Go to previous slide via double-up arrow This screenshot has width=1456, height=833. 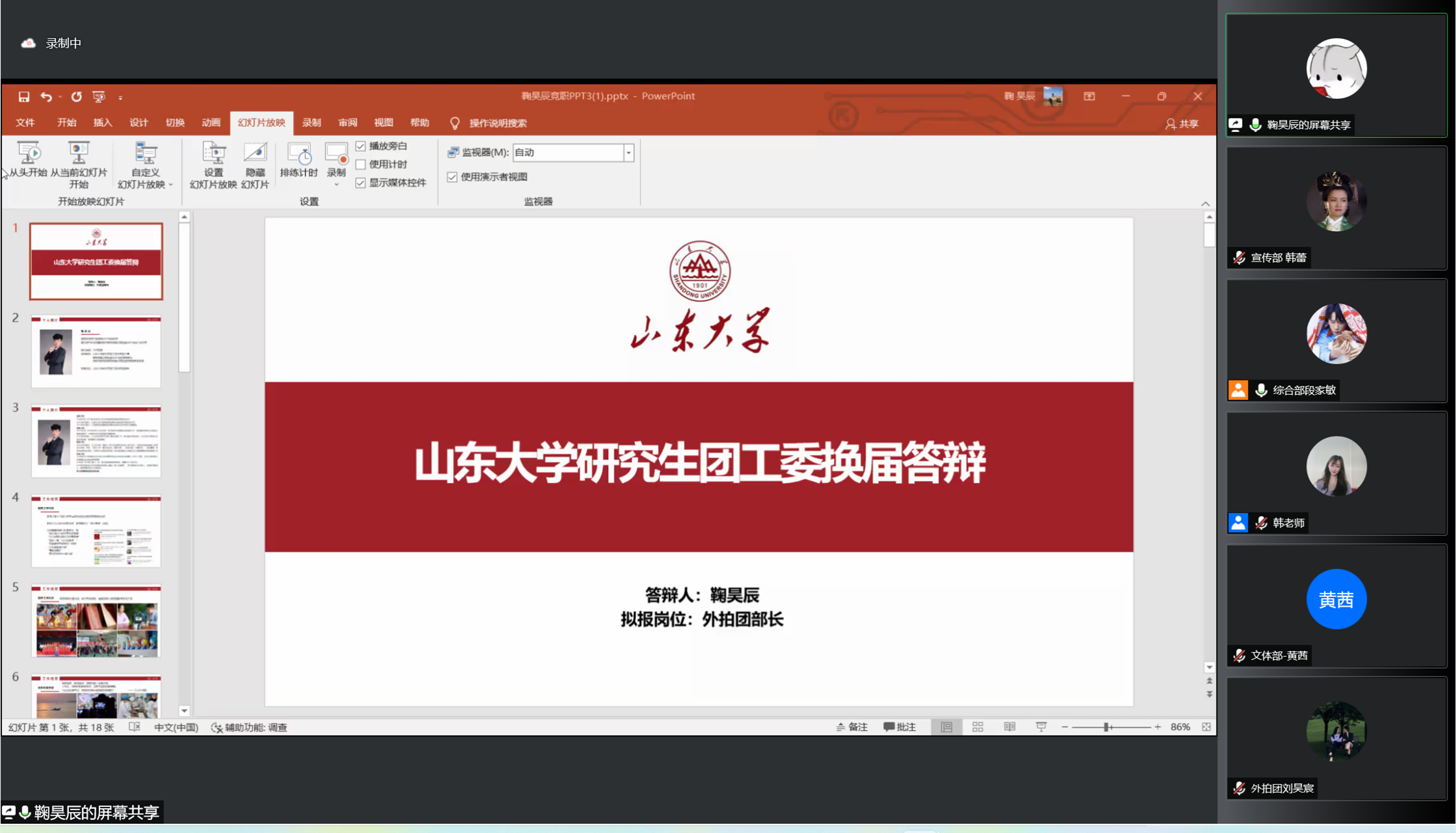point(1209,681)
